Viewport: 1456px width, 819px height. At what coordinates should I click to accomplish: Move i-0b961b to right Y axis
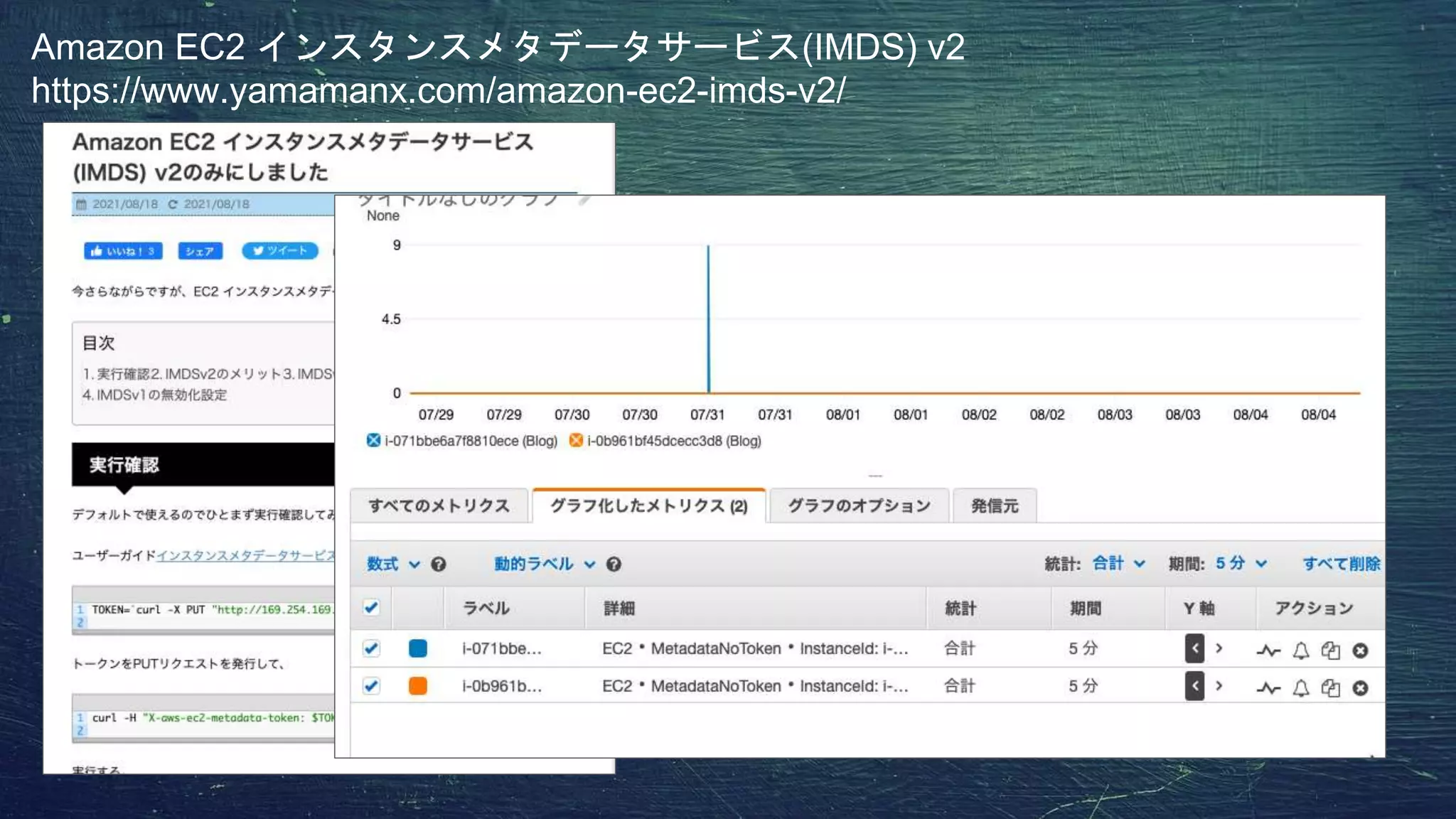click(1219, 686)
